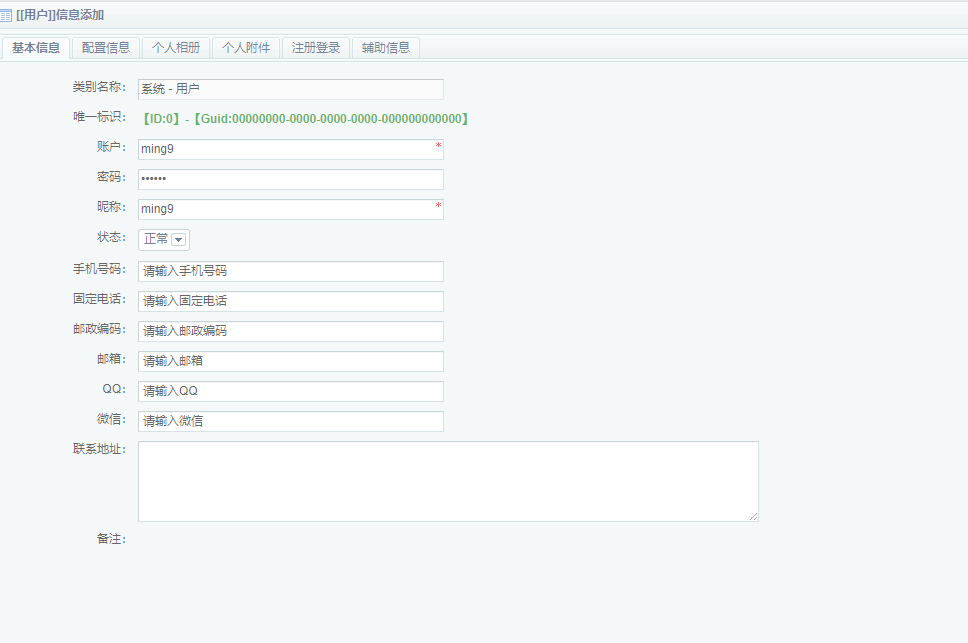This screenshot has height=643, width=968.
Task: Select the 邮箱 input field
Action: (x=290, y=361)
